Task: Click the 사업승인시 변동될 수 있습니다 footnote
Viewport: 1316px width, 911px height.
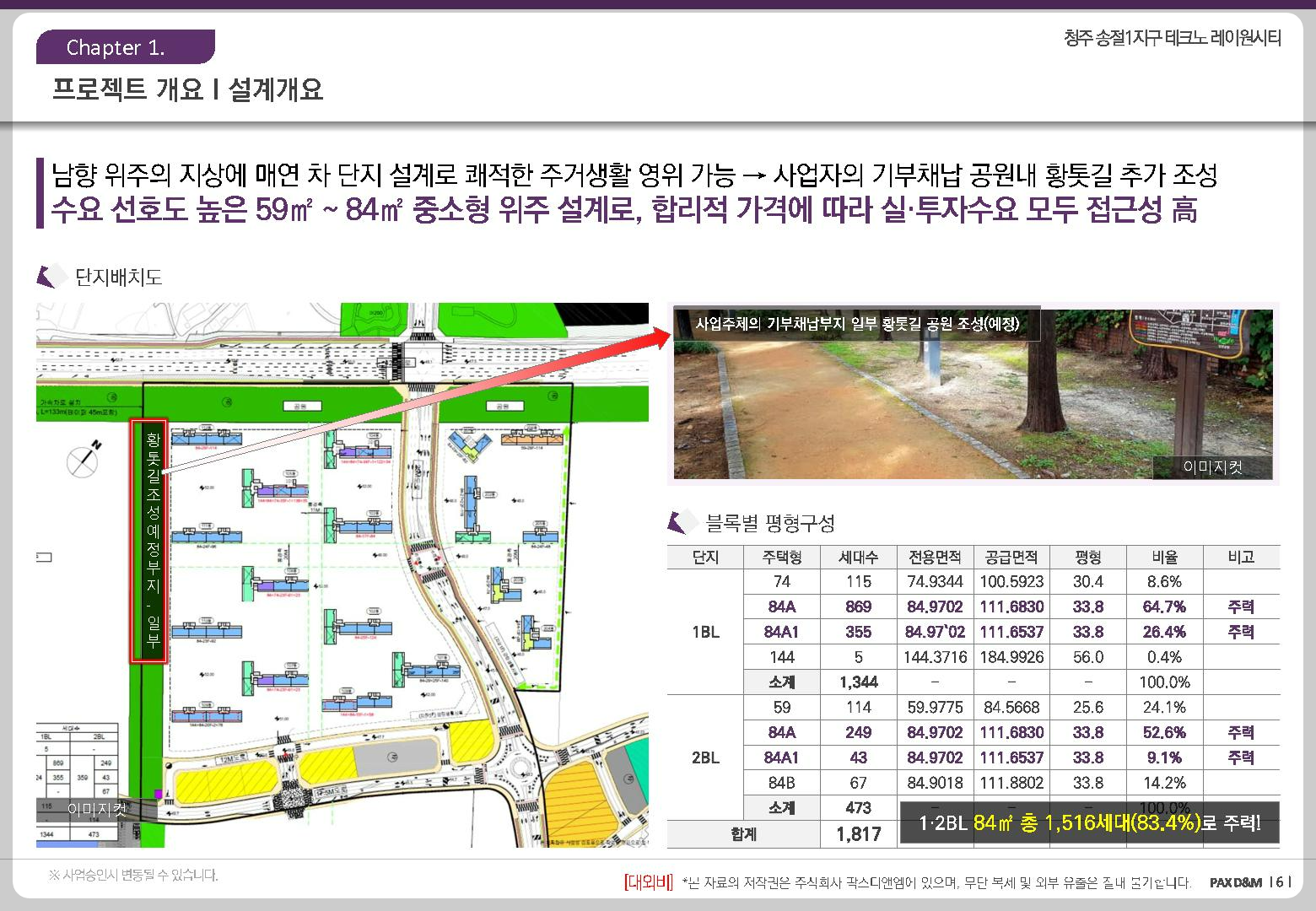Action: coord(133,876)
